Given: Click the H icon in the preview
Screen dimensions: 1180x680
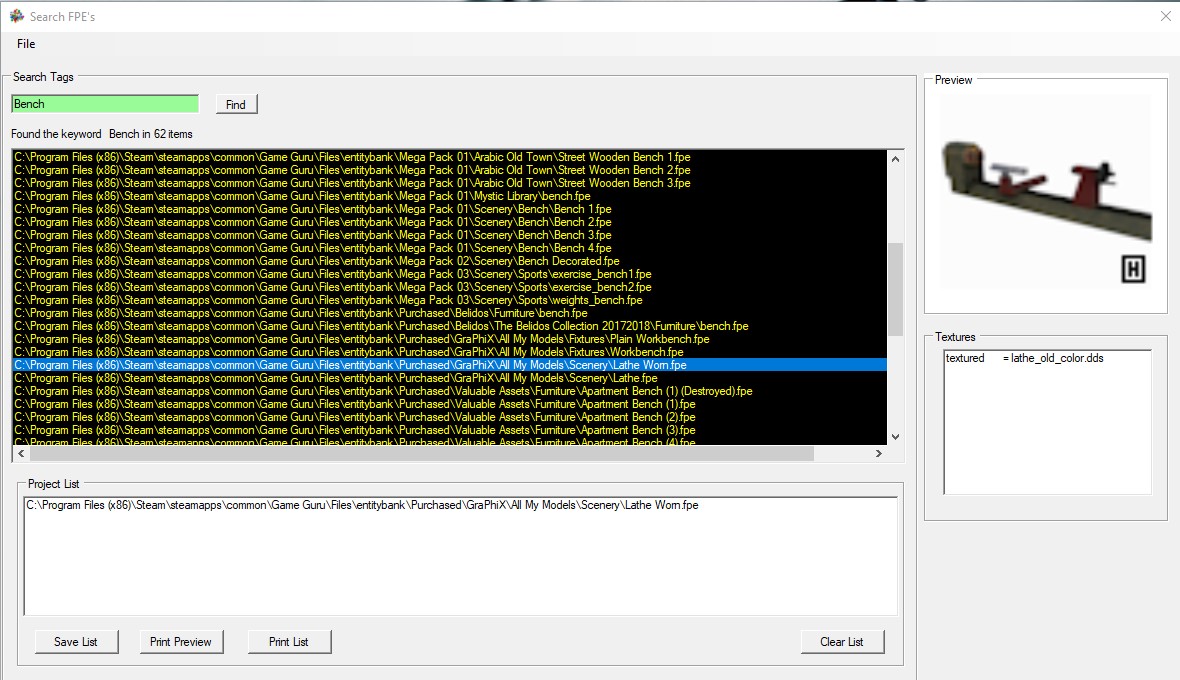Looking at the screenshot, I should 1133,269.
